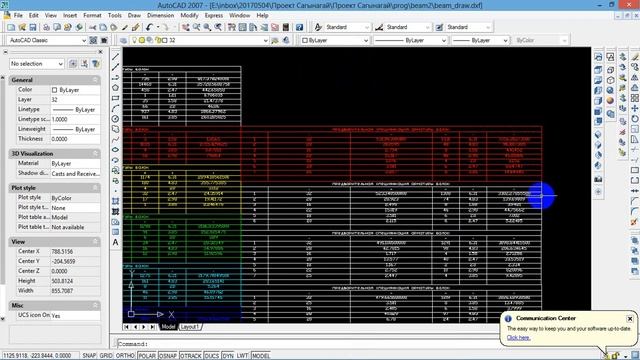Close the Communication Center balloon

630,318
